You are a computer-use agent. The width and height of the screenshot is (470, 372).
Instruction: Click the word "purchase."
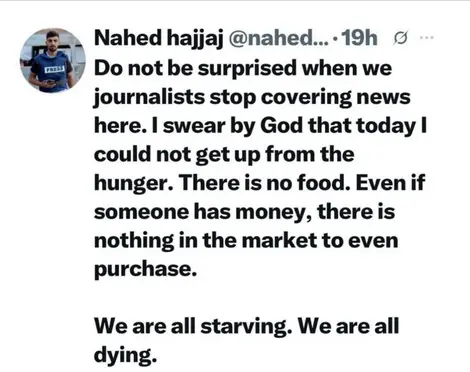pos(145,270)
